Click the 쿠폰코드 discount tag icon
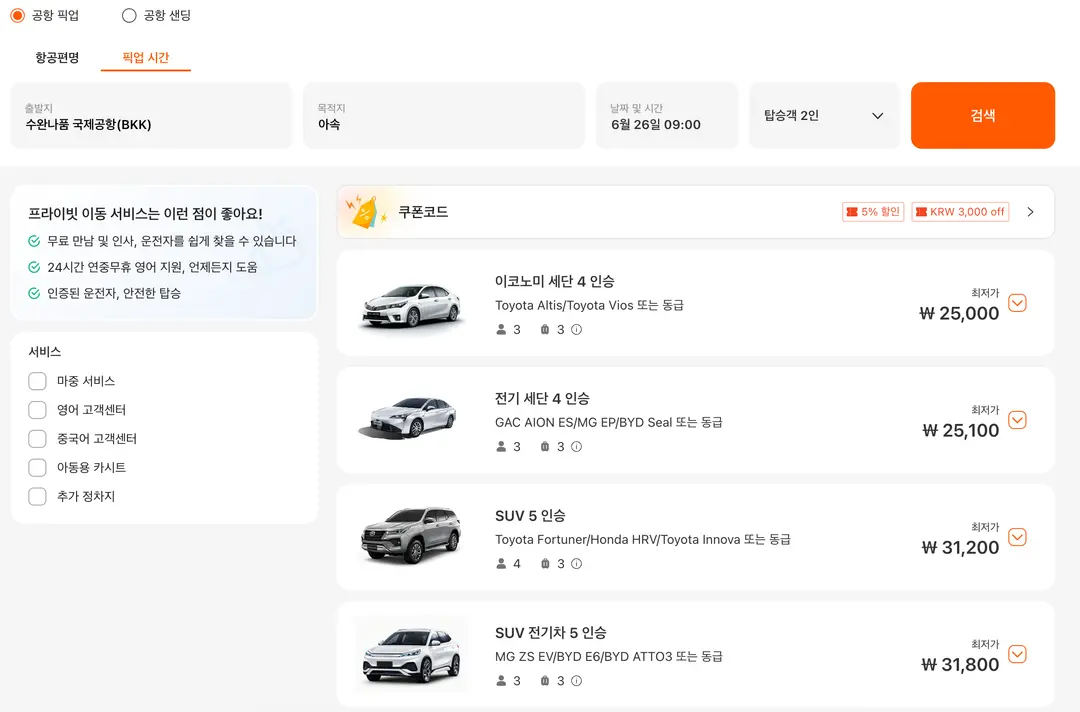Viewport: 1080px width, 712px height. pos(365,212)
